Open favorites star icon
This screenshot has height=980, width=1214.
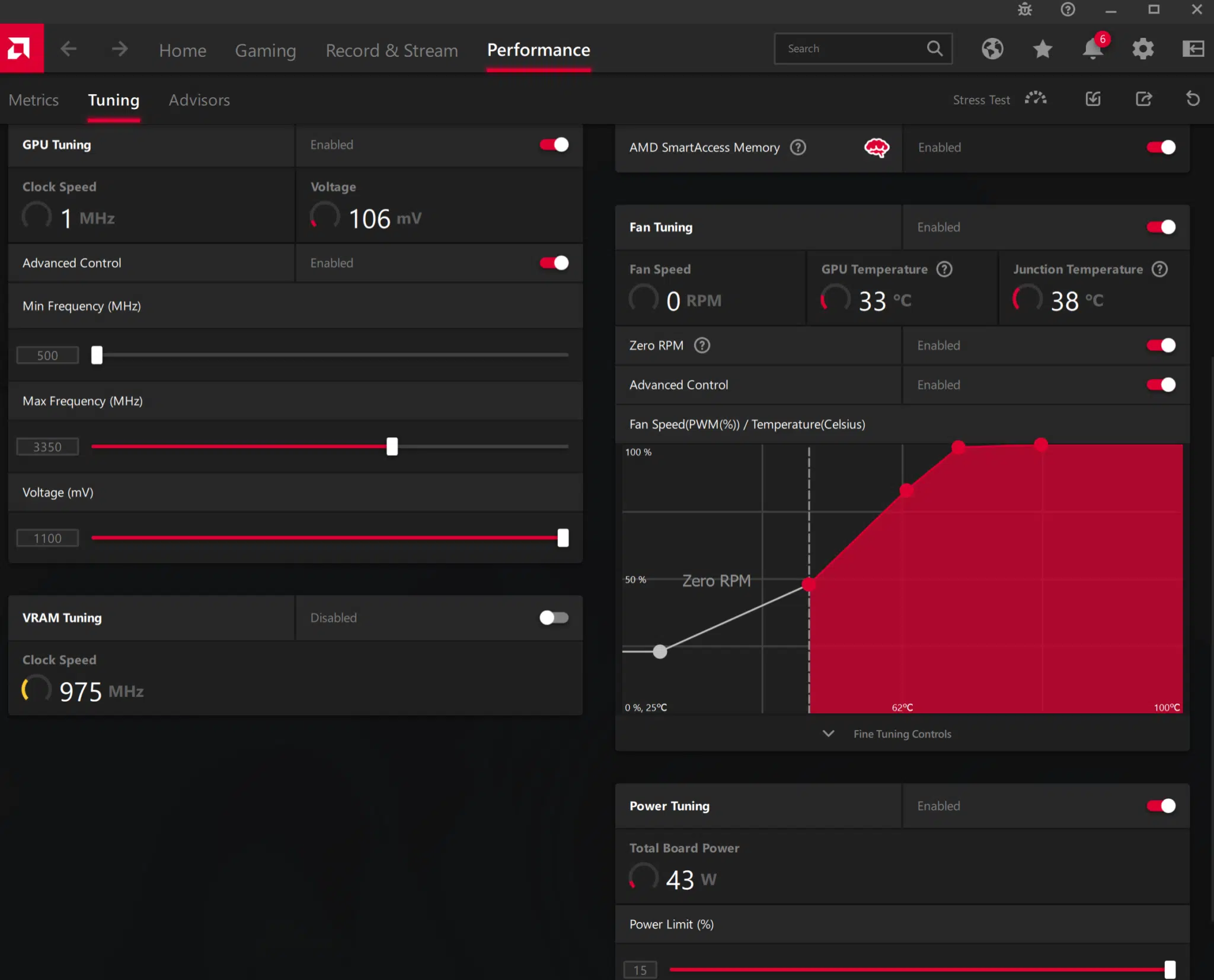coord(1043,49)
